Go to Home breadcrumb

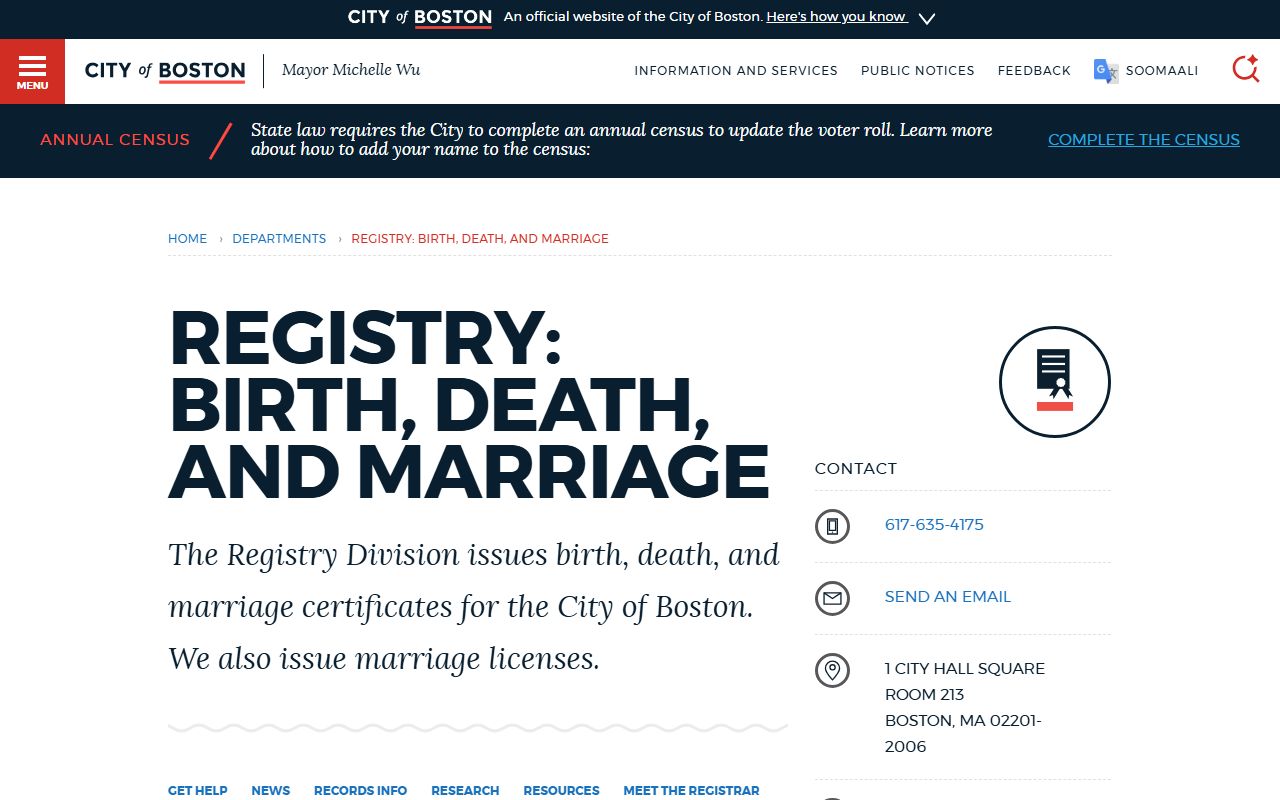click(x=187, y=239)
